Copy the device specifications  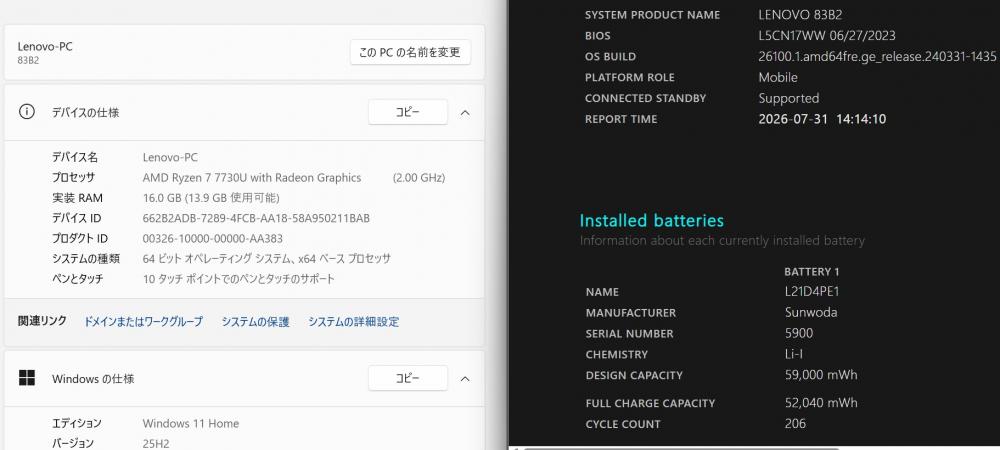pyautogui.click(x=408, y=112)
